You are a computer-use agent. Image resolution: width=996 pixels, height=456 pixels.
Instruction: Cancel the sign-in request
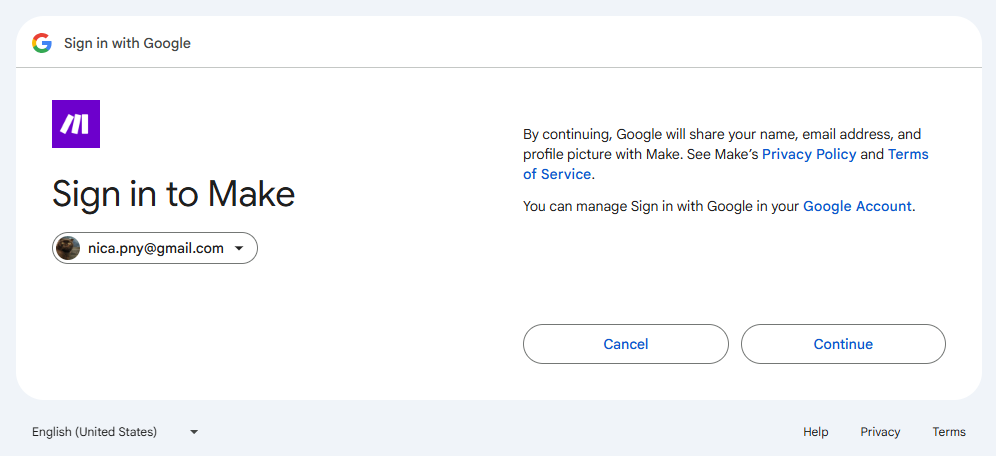click(626, 344)
